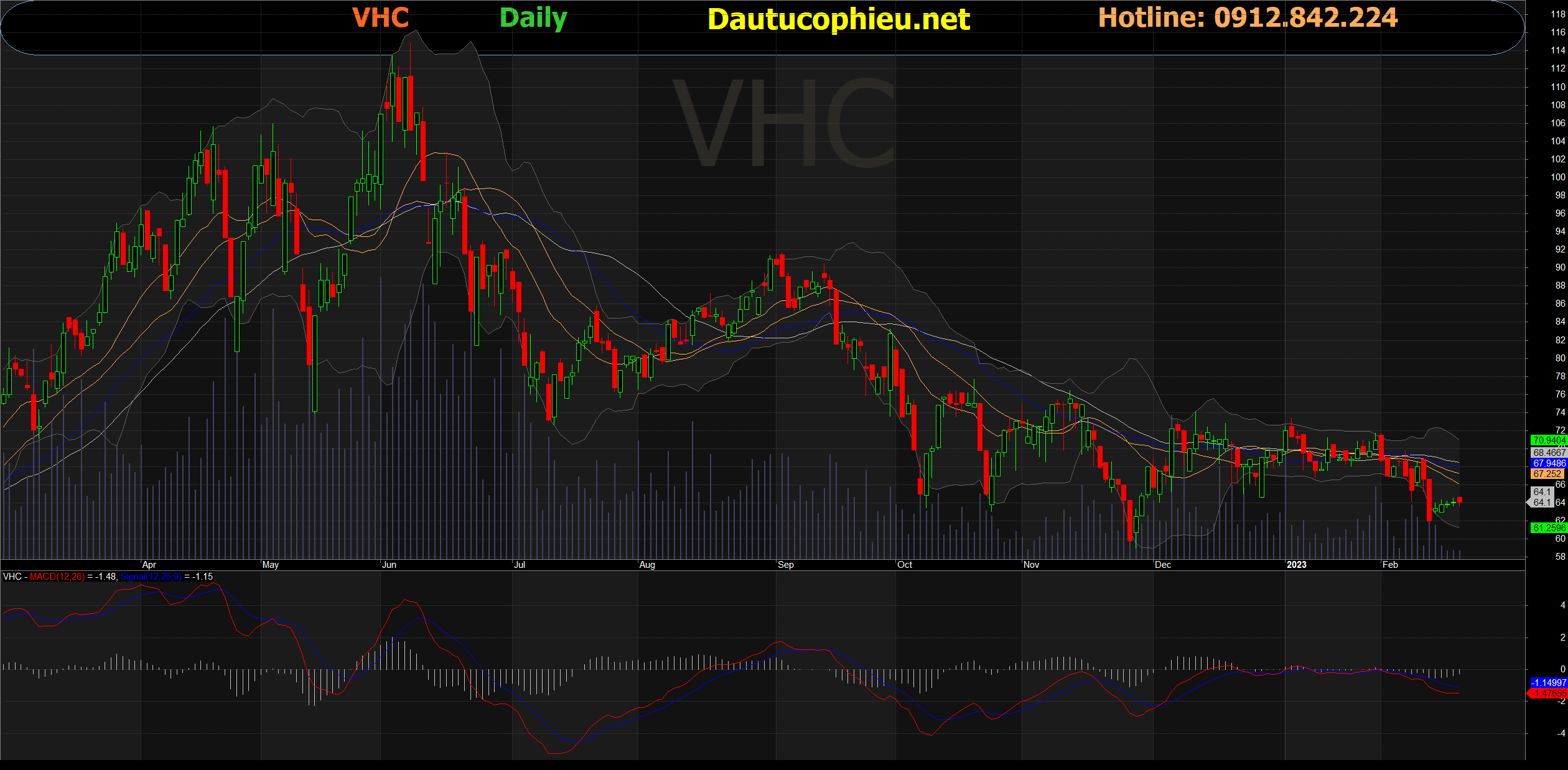Select the Signal(12,26,9) legend label
The height and width of the screenshot is (770, 1568).
tap(151, 577)
